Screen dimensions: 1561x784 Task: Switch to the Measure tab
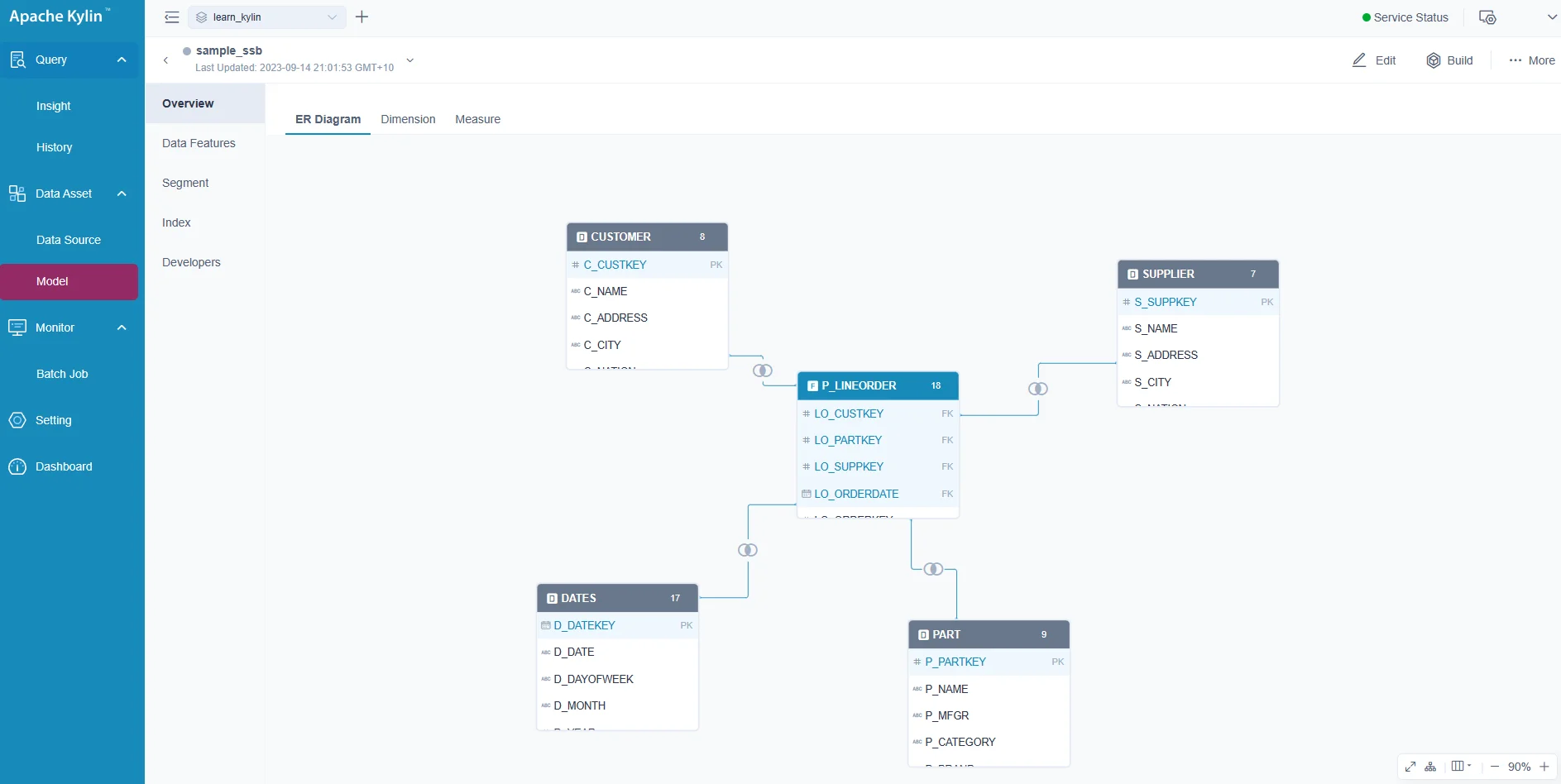pyautogui.click(x=477, y=119)
